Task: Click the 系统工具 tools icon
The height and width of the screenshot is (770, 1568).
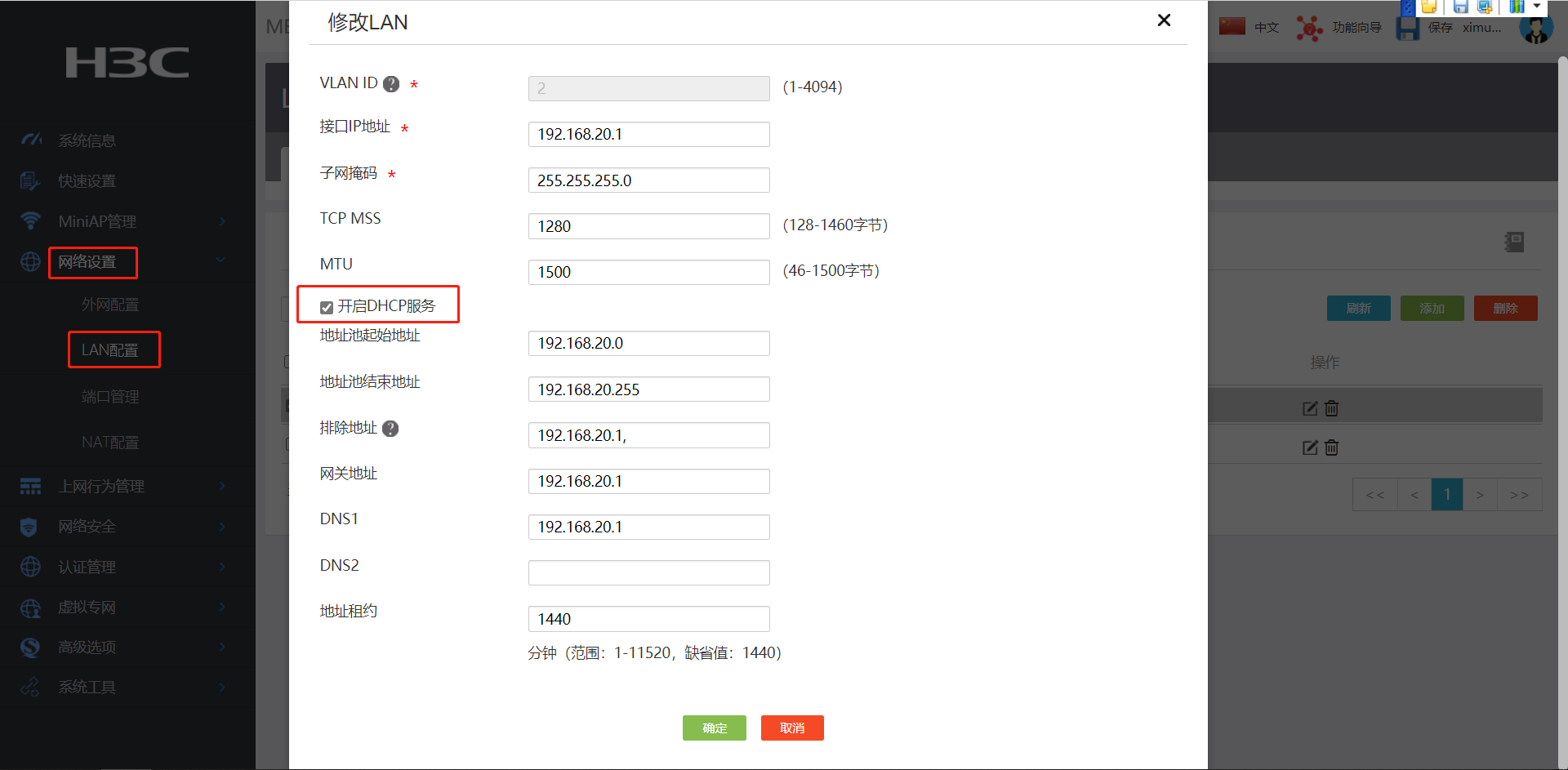Action: [x=30, y=688]
